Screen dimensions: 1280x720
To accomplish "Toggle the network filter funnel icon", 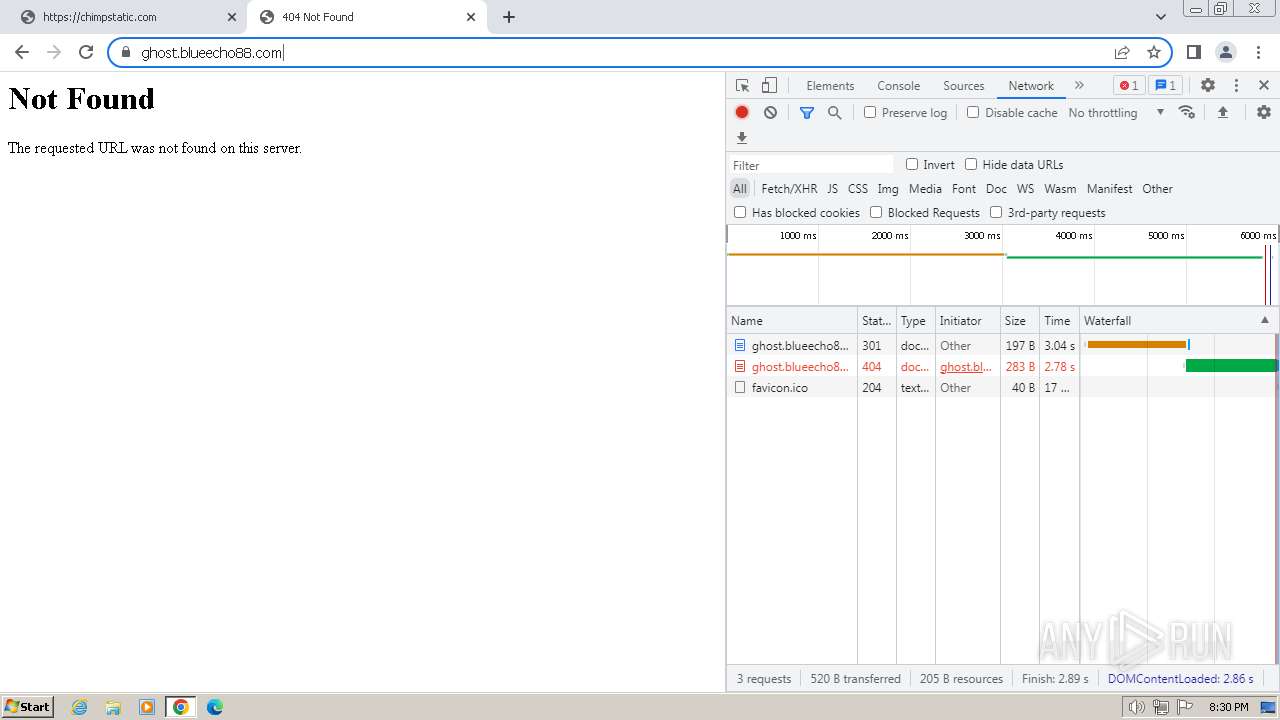I will (x=807, y=113).
